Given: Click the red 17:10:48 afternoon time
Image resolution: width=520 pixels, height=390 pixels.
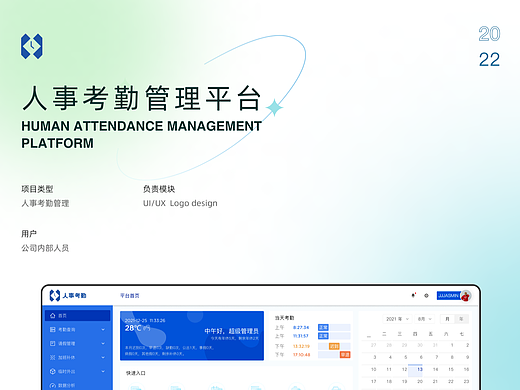Looking at the screenshot, I should [301, 355].
